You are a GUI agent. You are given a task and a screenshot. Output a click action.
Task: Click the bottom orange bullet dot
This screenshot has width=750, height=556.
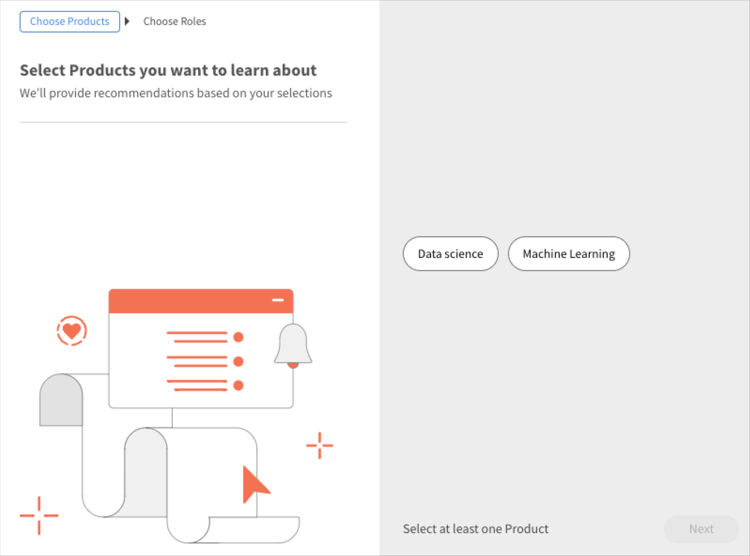(x=238, y=385)
